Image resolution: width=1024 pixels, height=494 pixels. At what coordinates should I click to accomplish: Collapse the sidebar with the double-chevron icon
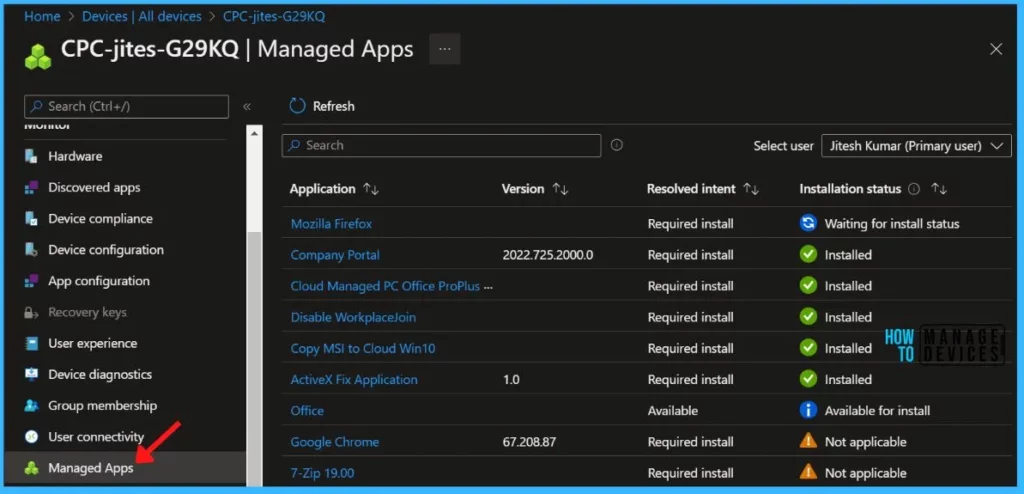tap(247, 107)
